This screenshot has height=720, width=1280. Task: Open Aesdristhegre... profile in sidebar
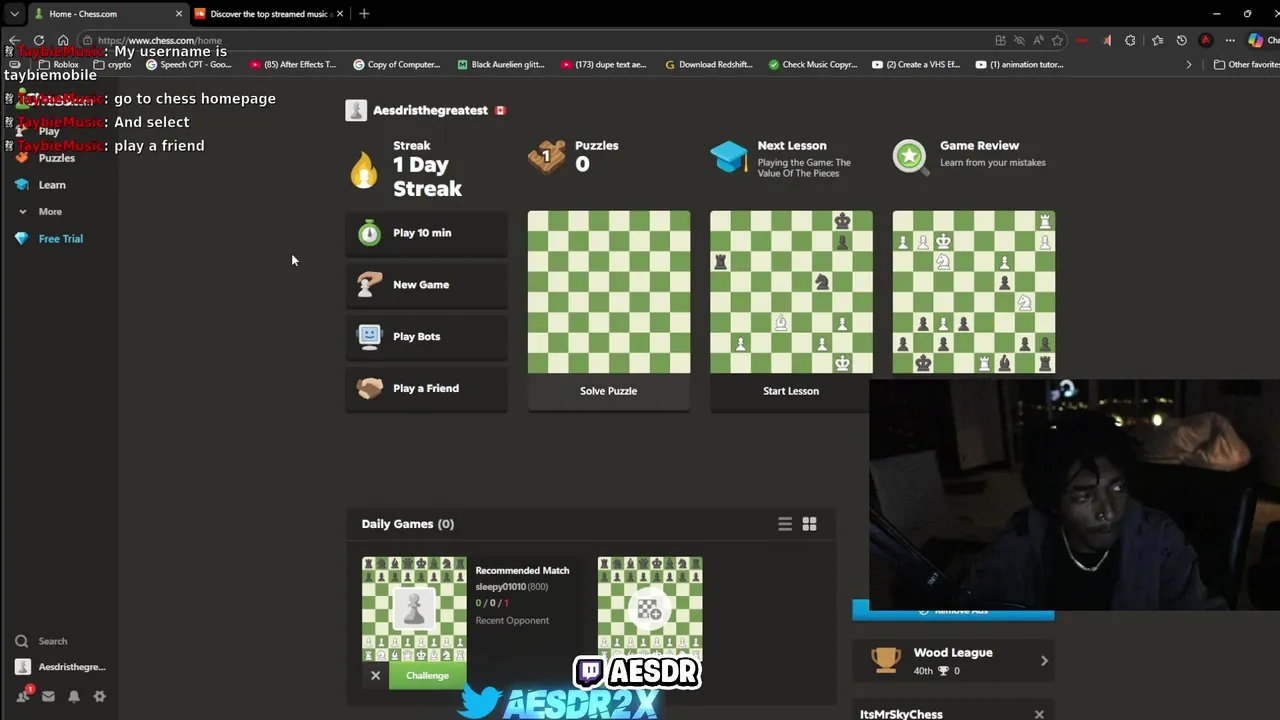pos(61,667)
